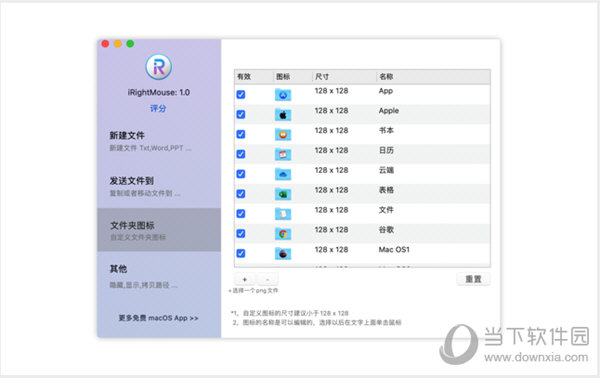Disable the 表格 row checkbox
Image resolution: width=600 pixels, height=378 pixels.
click(x=241, y=194)
